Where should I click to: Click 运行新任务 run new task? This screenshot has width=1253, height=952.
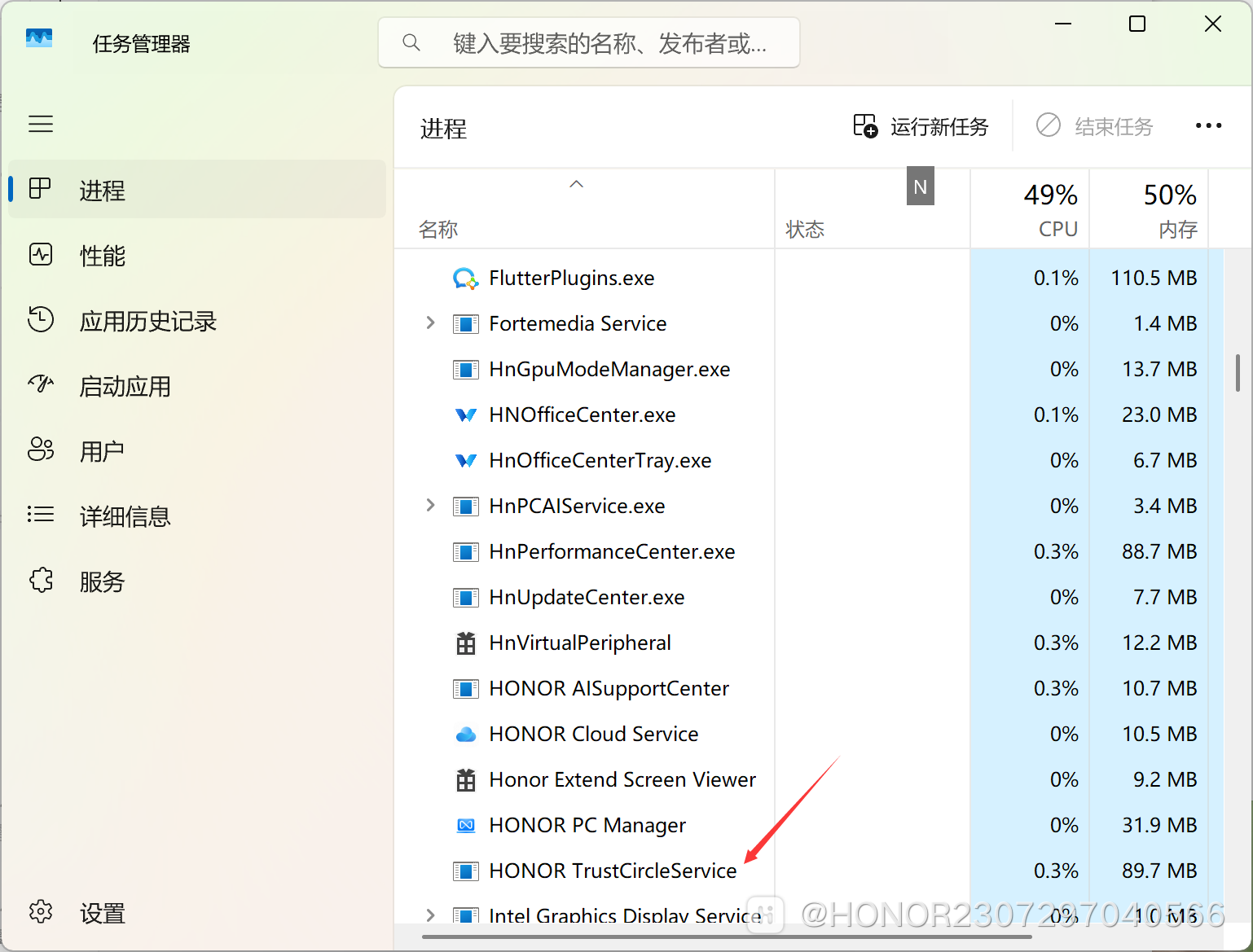point(921,126)
